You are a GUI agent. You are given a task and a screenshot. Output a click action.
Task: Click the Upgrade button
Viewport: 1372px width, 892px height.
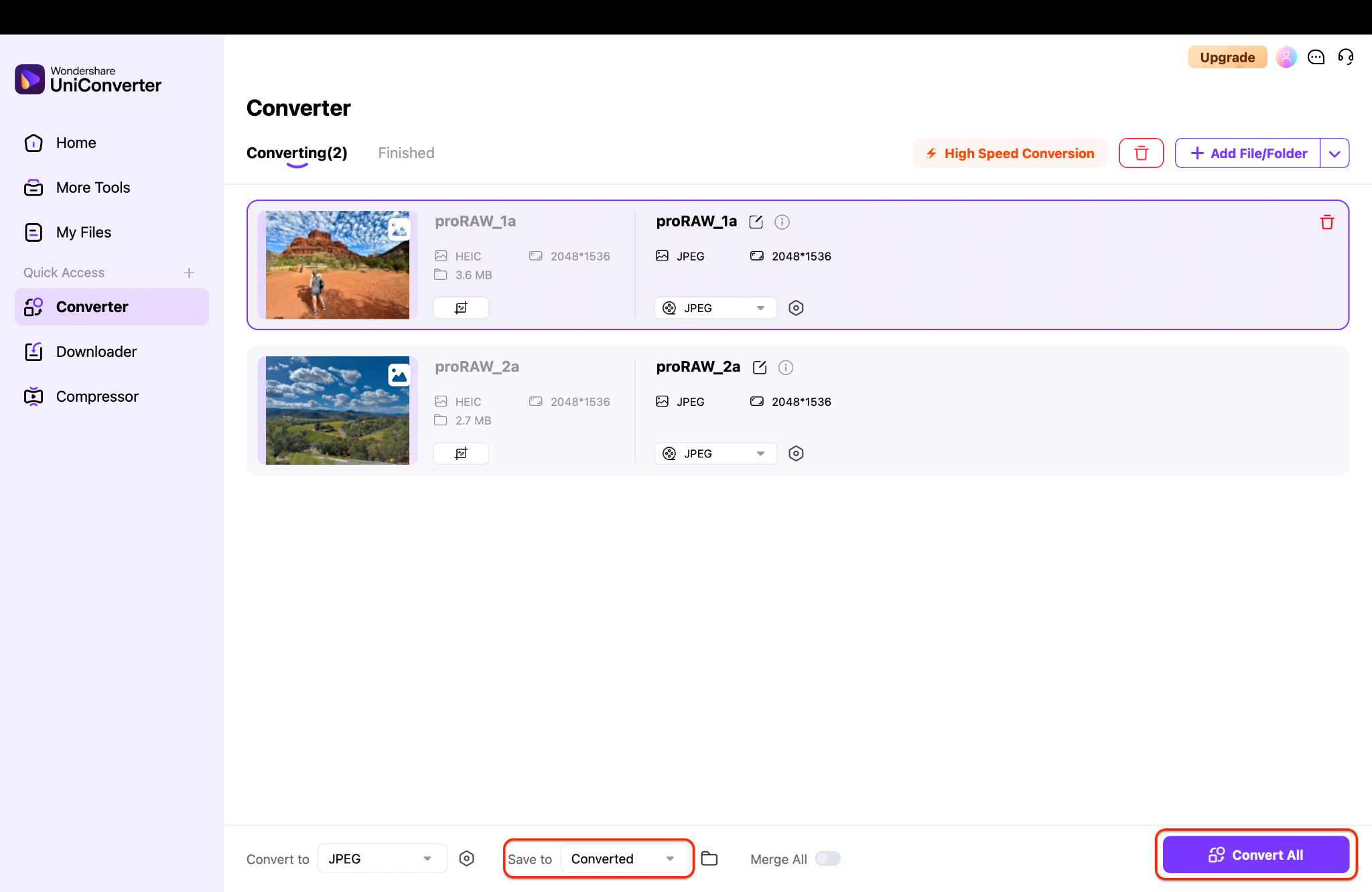(1227, 57)
